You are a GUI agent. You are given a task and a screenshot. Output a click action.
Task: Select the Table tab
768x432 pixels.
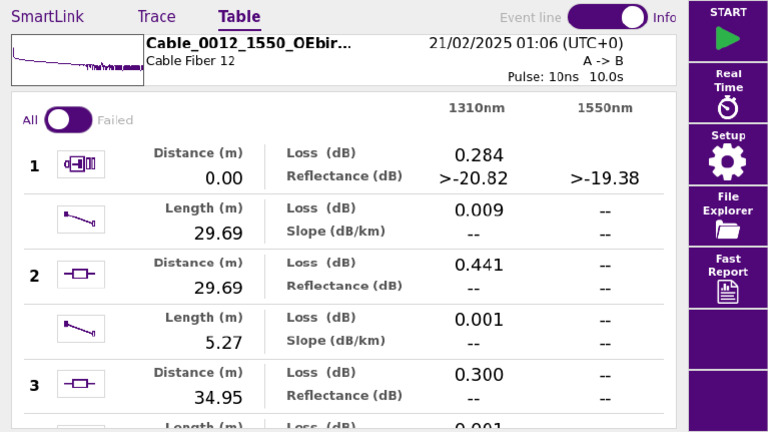tap(239, 17)
